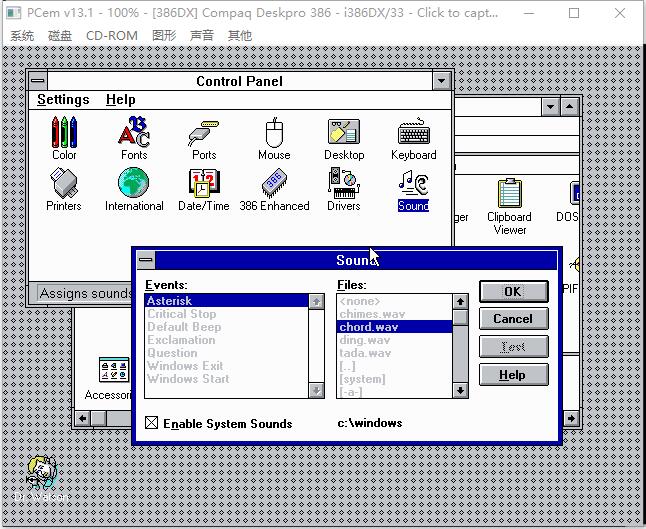Choose chimes.wav in the Files list
This screenshot has width=646, height=529.
coord(394,314)
